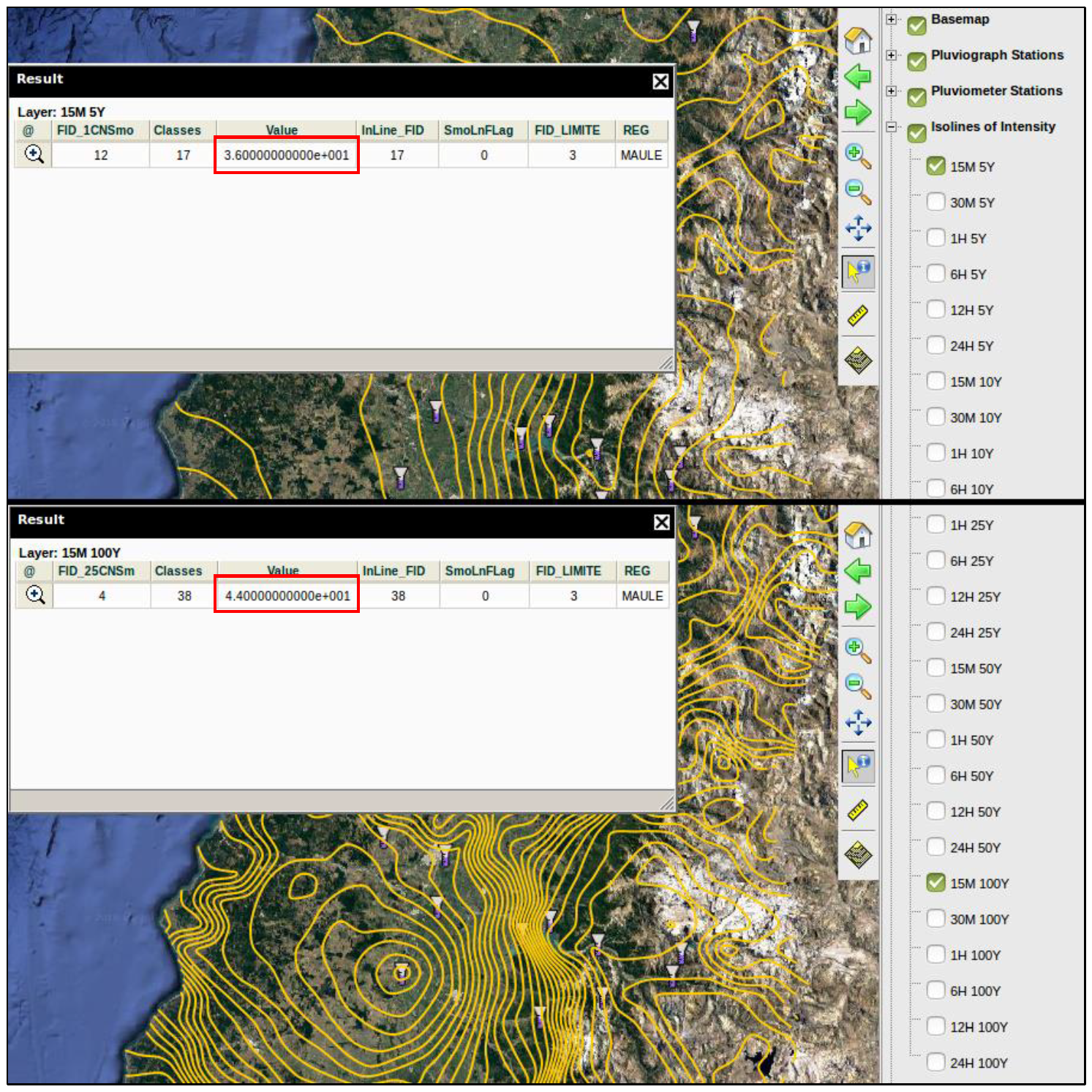Toggle the Basemap layer checkbox
This screenshot has width=1092, height=1092.
pyautogui.click(x=916, y=26)
